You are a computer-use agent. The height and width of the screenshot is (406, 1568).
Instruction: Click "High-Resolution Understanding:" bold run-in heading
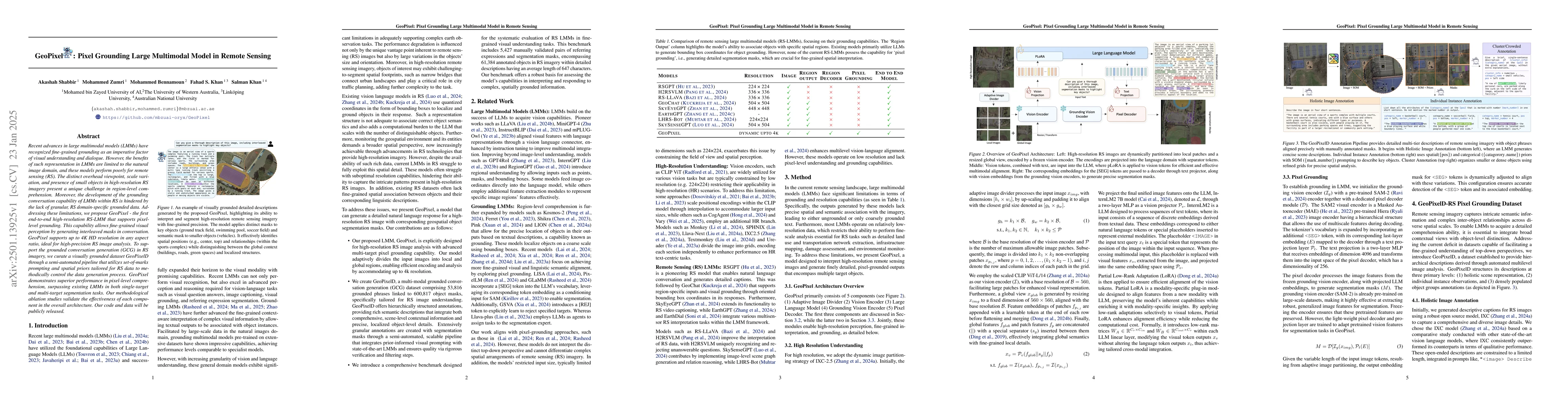coord(692,166)
